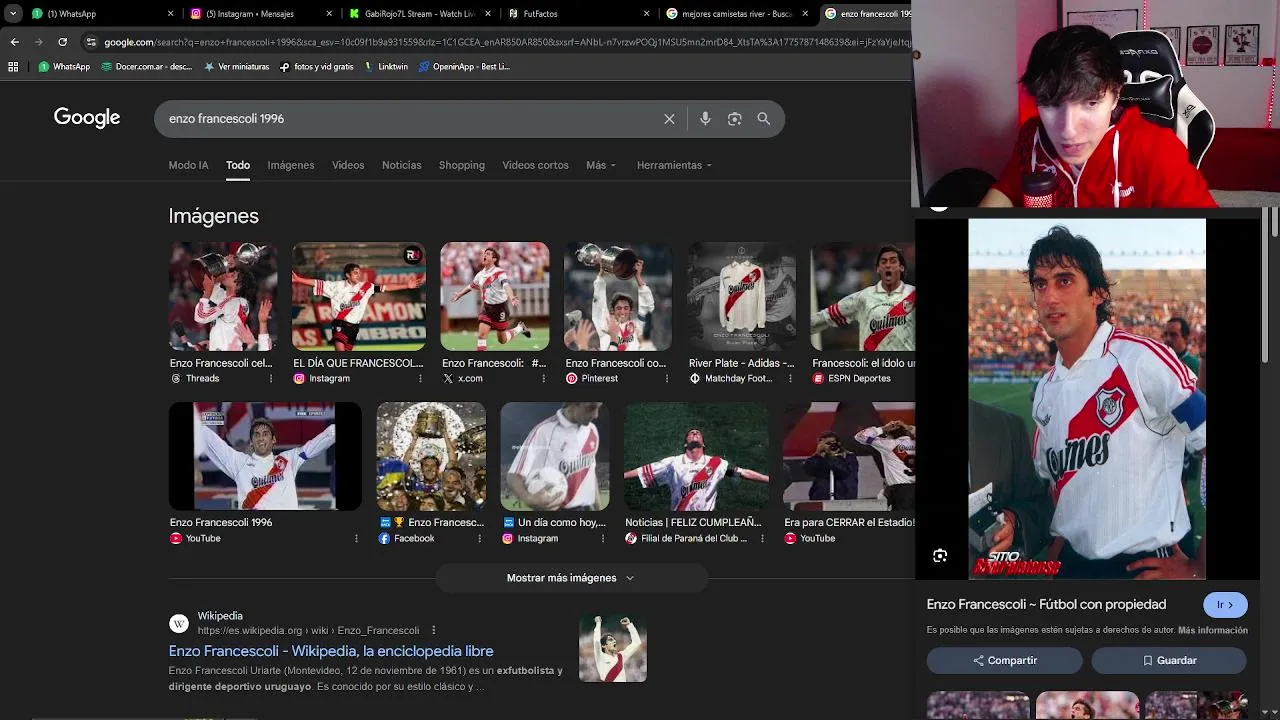This screenshot has height=720, width=1280.
Task: Click Wikipedia result side thumbnail image
Action: (x=613, y=648)
